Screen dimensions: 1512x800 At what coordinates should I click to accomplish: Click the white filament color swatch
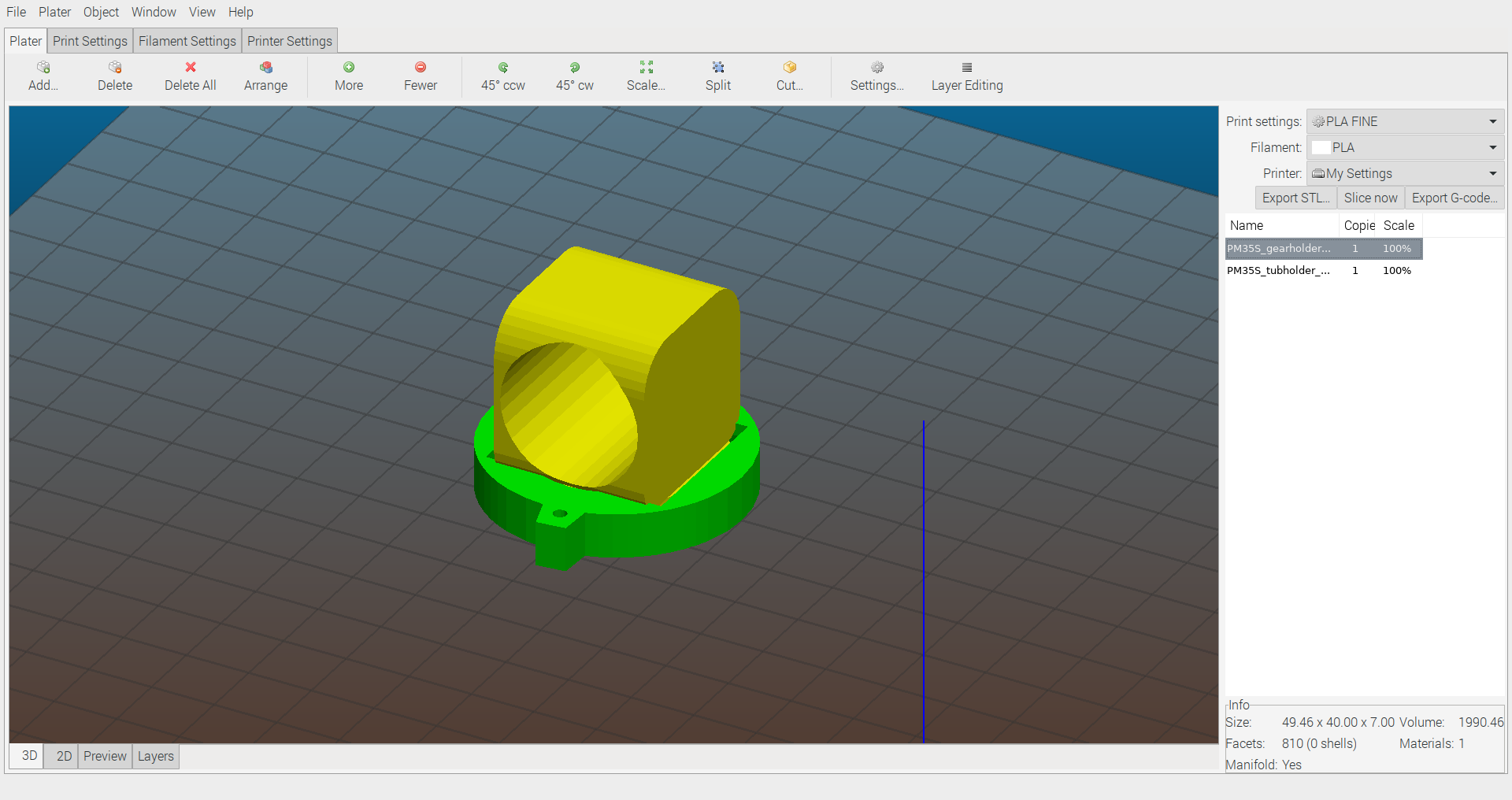[1321, 147]
